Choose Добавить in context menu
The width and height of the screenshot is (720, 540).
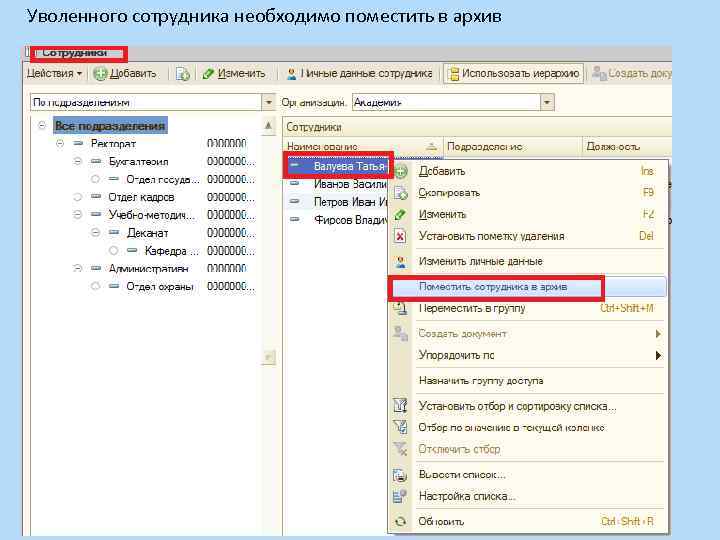528,171
